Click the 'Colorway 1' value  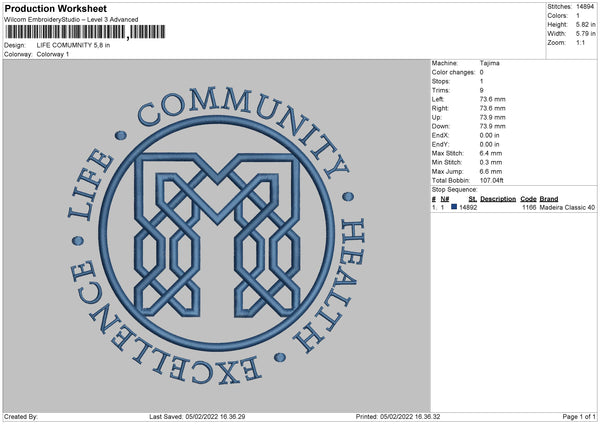tap(53, 54)
